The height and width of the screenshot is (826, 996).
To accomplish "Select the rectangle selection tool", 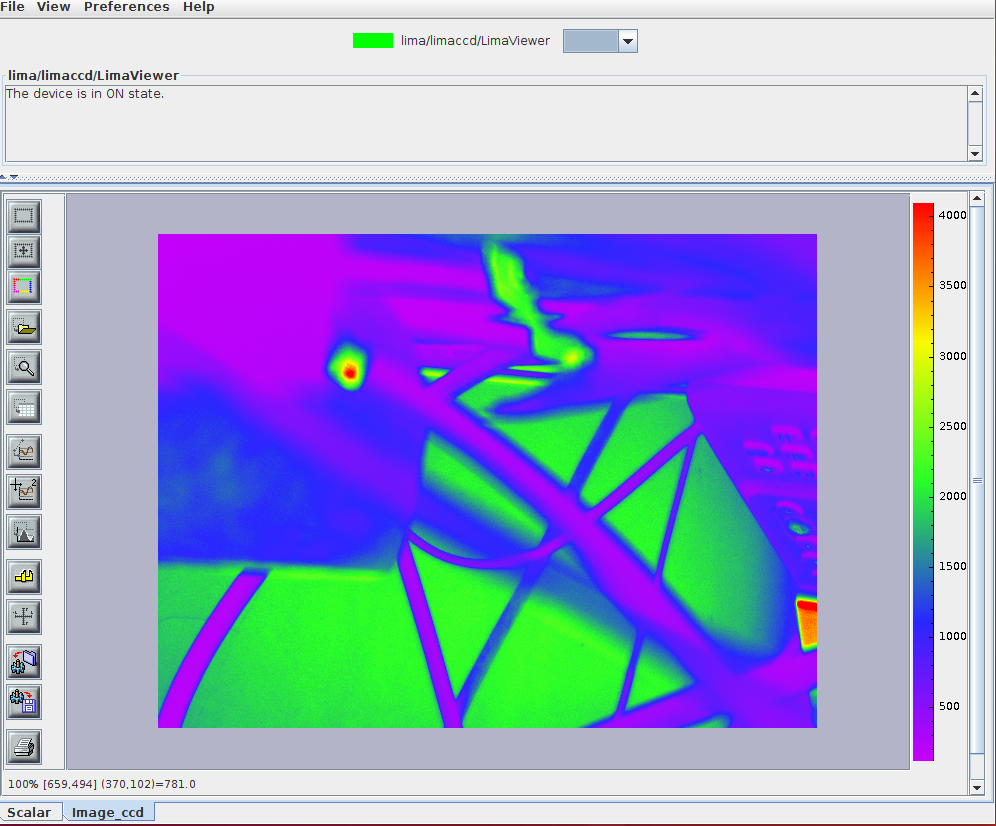I will click(24, 215).
